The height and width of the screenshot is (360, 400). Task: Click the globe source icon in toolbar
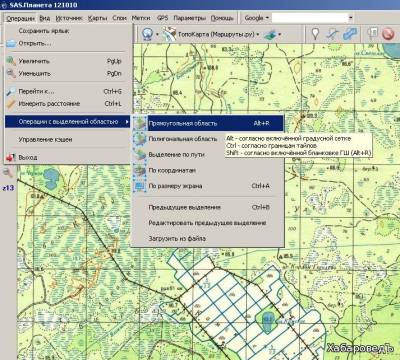[147, 34]
